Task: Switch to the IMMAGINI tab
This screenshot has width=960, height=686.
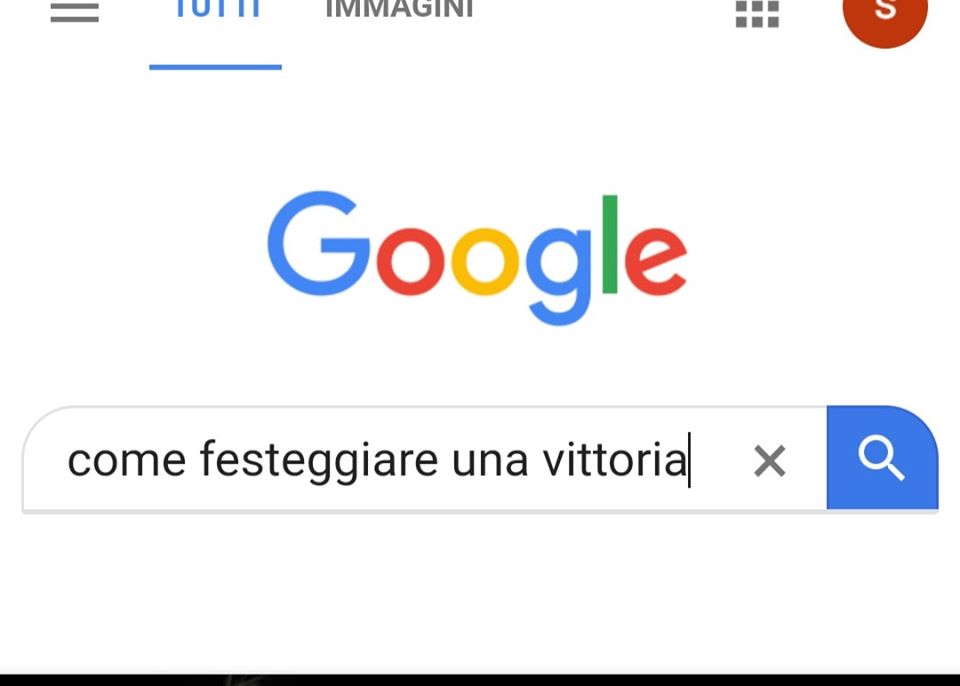Action: (400, 9)
